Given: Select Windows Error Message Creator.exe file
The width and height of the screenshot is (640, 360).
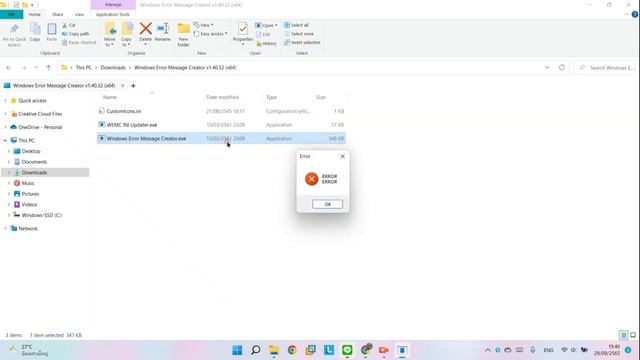Looking at the screenshot, I should pos(221,139).
